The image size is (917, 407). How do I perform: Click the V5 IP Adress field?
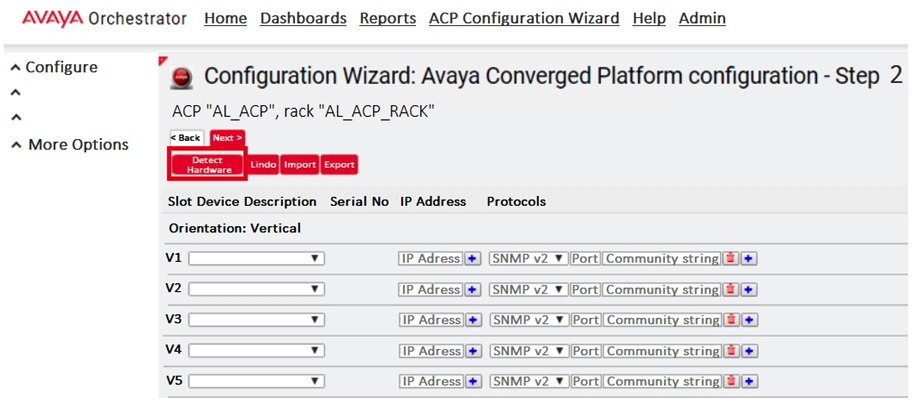(431, 381)
